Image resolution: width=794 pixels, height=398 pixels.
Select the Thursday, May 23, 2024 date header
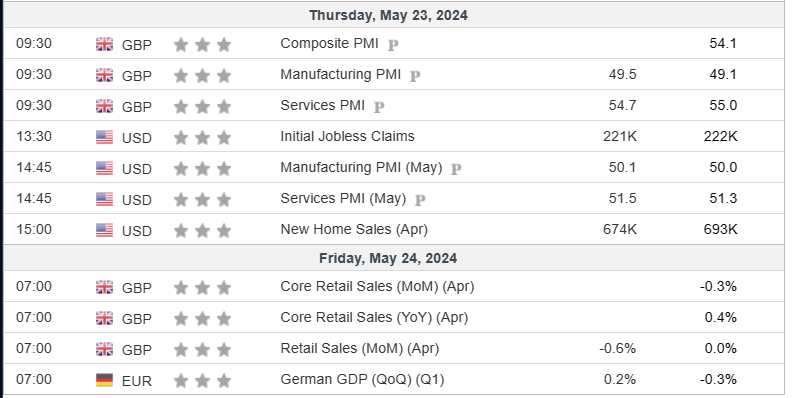[388, 15]
